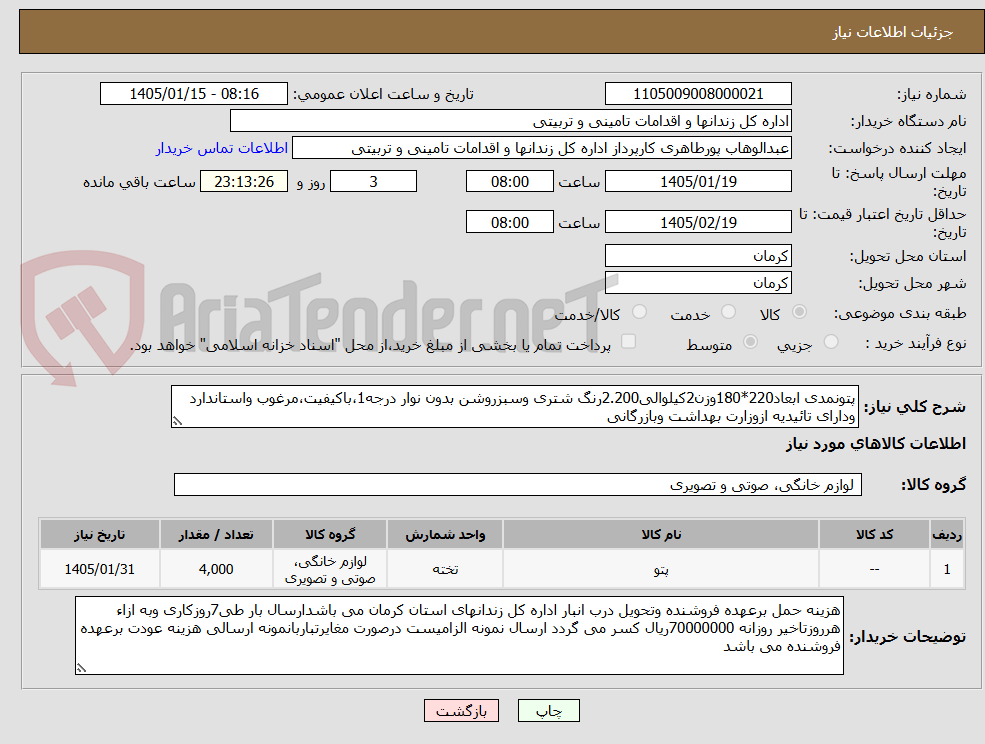Image resolution: width=985 pixels, height=744 pixels.
Task: Click the need date cell 1405/01/31
Action: pyautogui.click(x=100, y=569)
